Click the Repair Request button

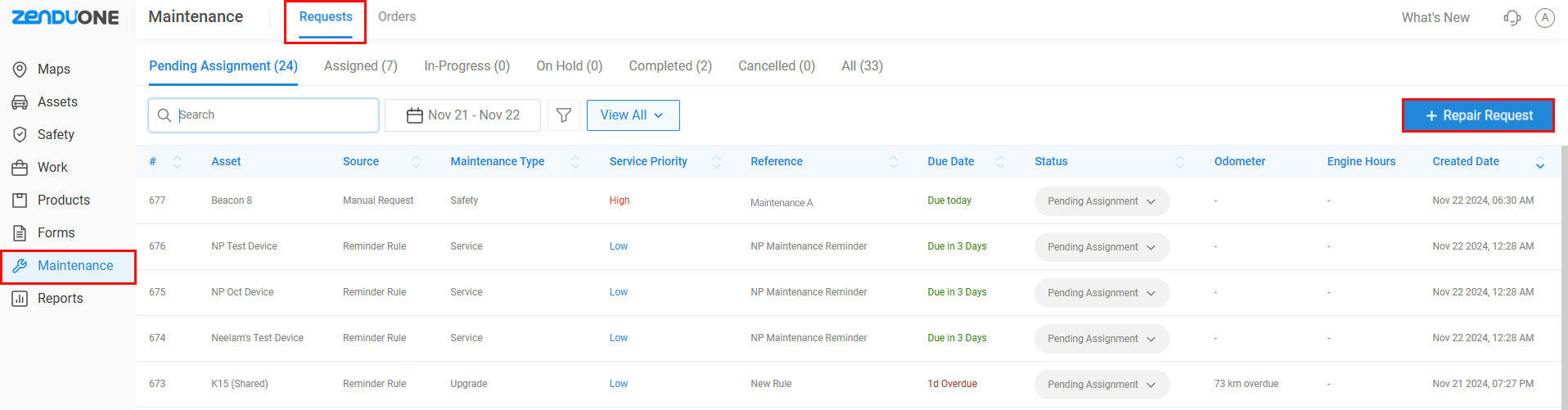click(1478, 115)
